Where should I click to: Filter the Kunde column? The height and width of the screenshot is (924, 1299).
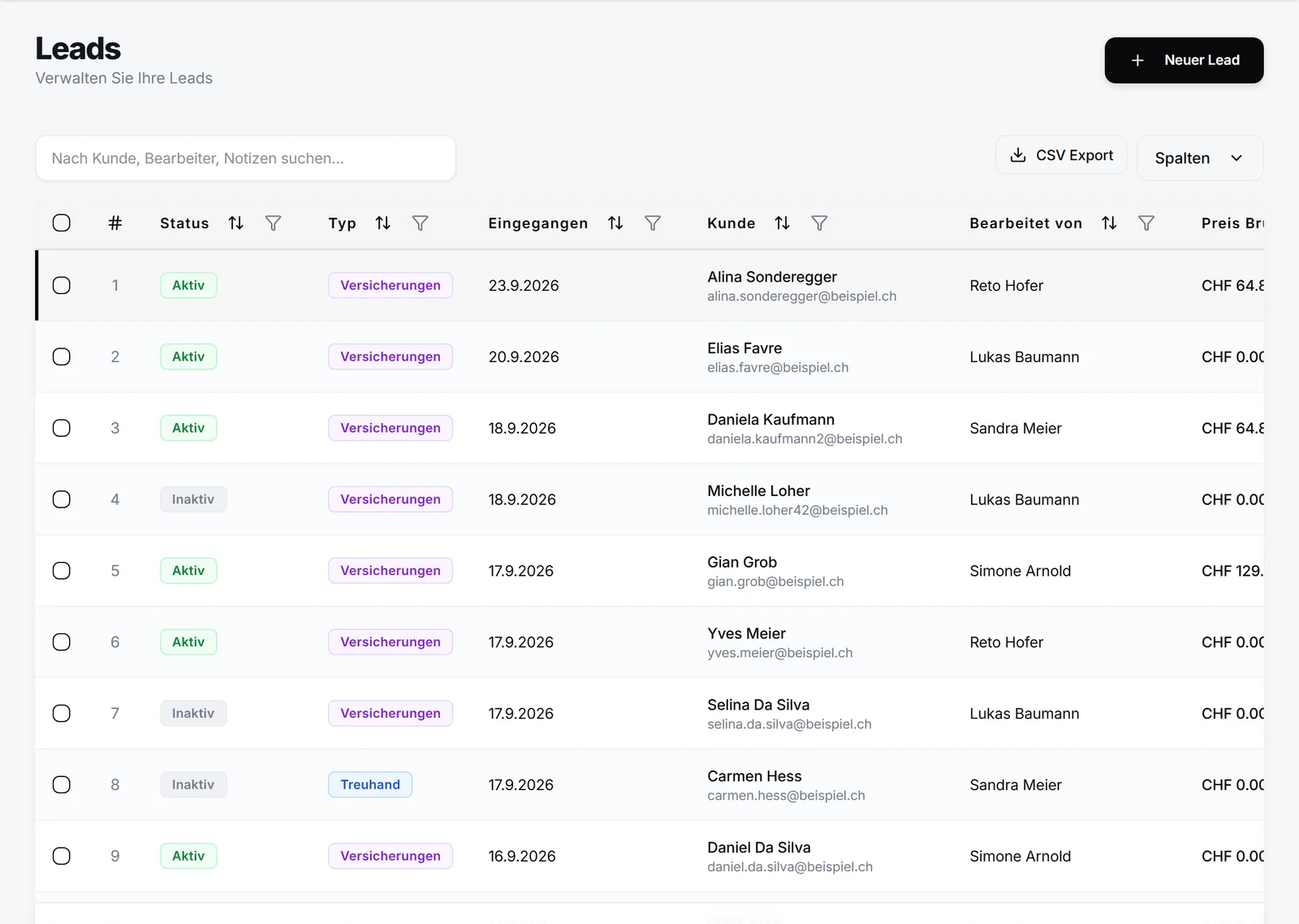pyautogui.click(x=820, y=223)
